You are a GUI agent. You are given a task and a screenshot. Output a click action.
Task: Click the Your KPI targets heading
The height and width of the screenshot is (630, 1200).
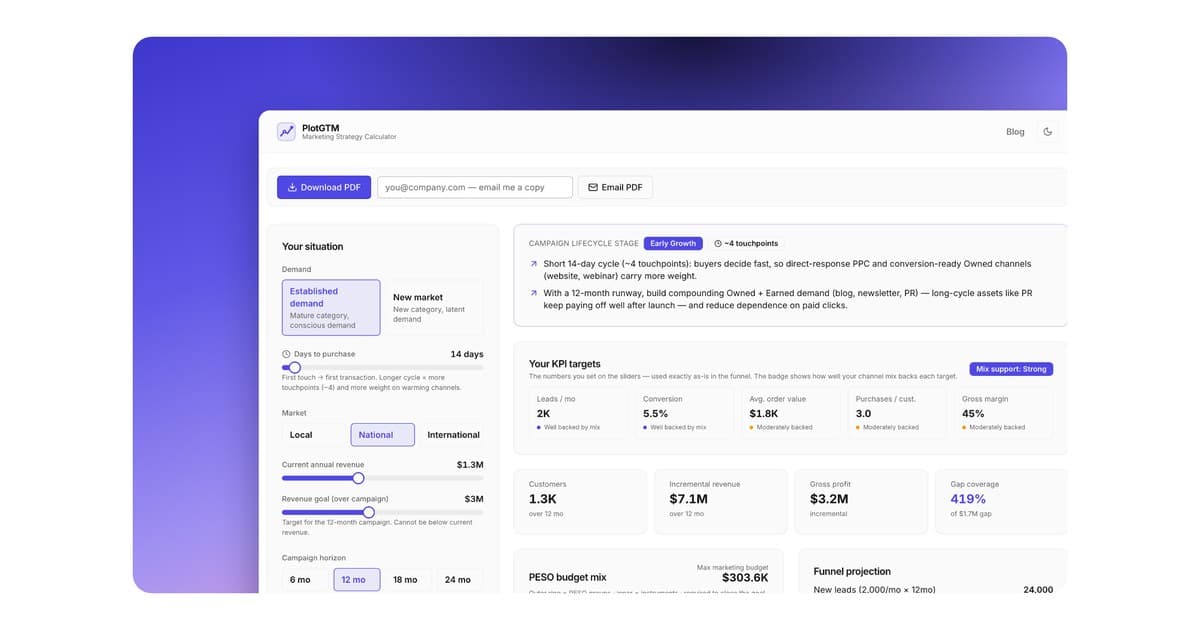coord(565,364)
